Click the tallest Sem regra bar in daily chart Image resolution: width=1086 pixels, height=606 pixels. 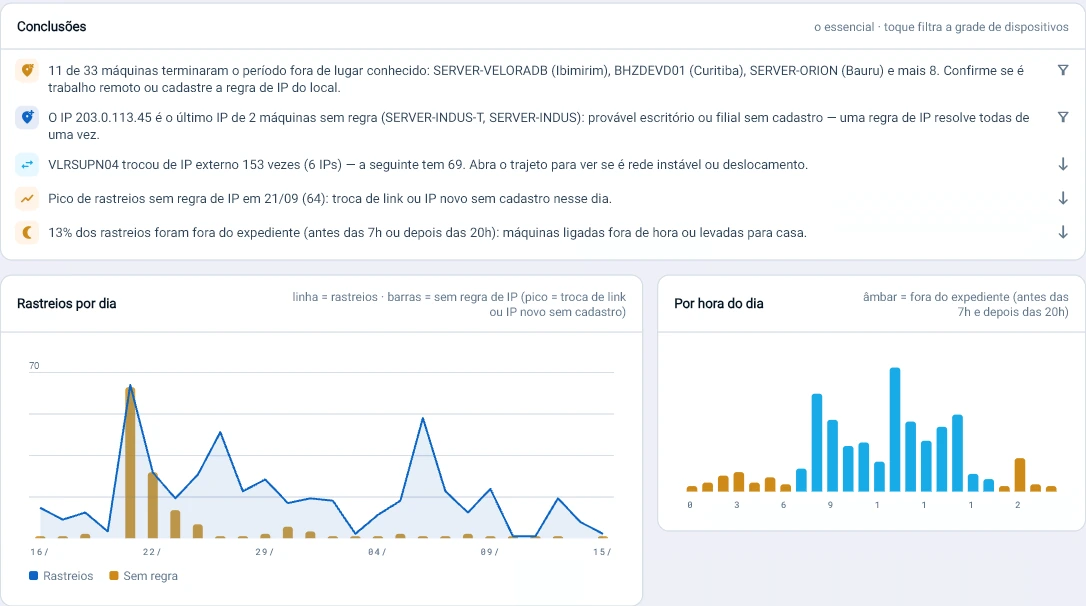click(x=130, y=463)
